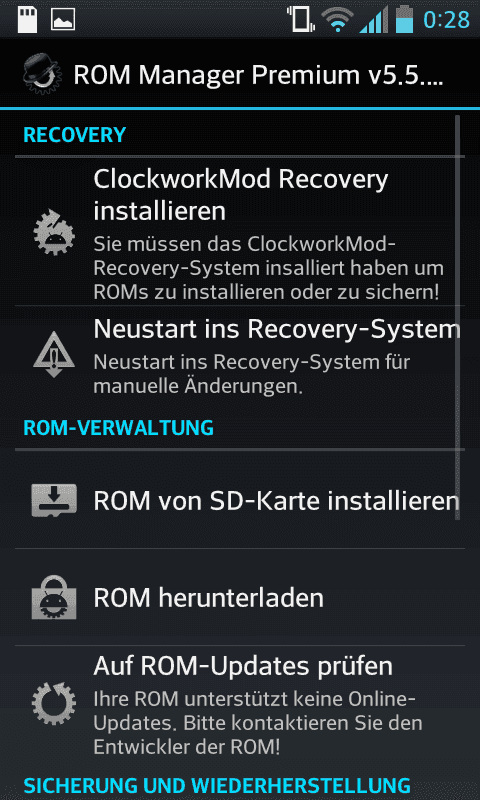Tap the SD card notification icon
480x800 pixels.
click(x=27, y=19)
